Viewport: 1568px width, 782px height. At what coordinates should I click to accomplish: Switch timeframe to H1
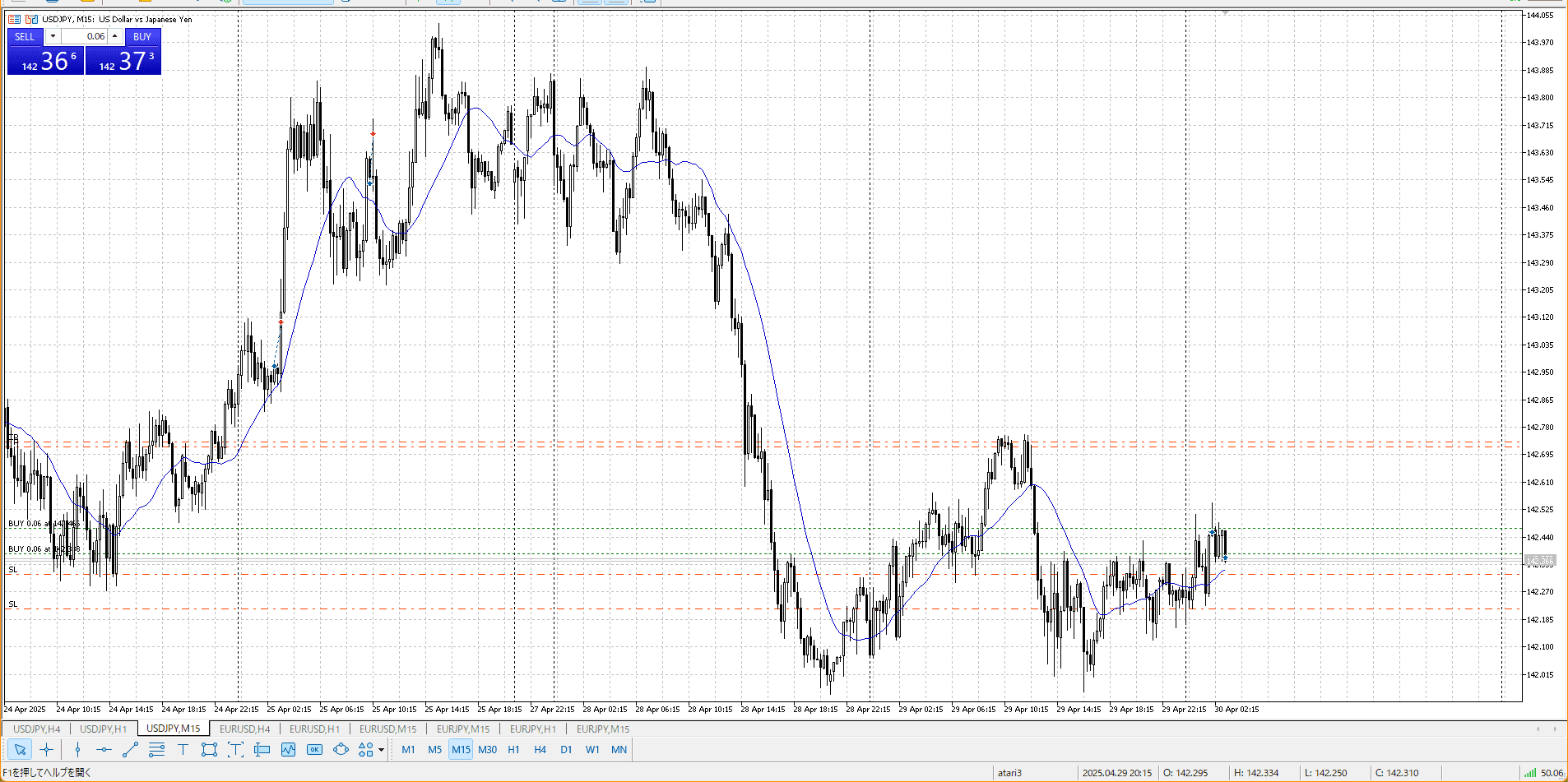click(513, 749)
